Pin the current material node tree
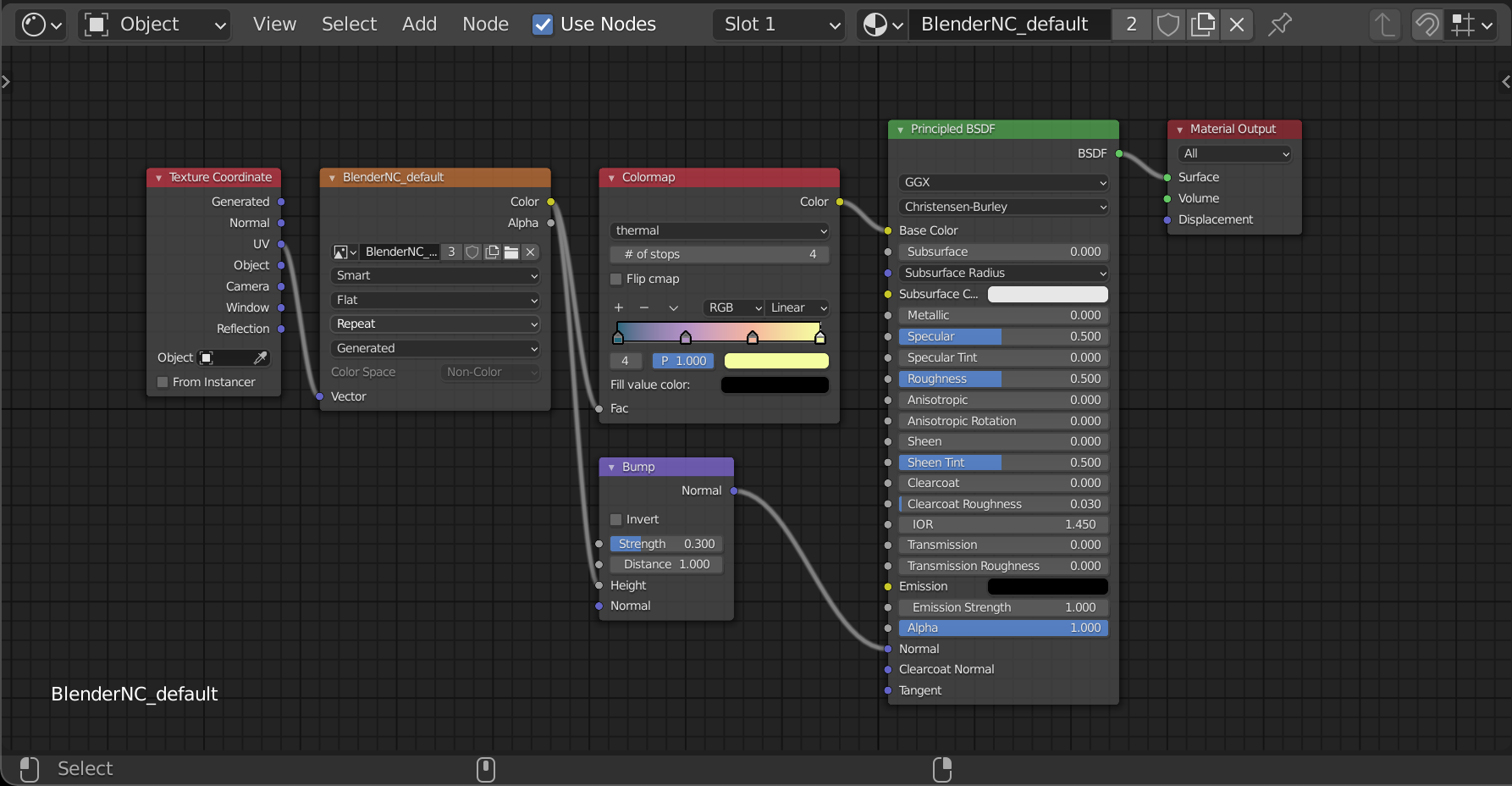Screen dimensions: 1512x786 click(x=1280, y=25)
